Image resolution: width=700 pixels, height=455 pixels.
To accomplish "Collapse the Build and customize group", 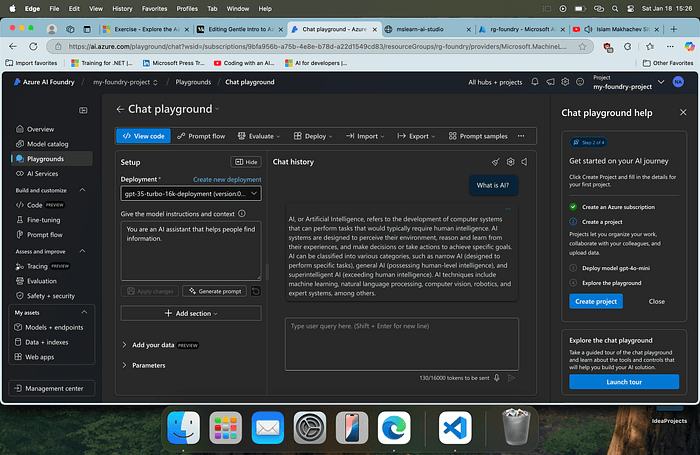I will (x=83, y=190).
